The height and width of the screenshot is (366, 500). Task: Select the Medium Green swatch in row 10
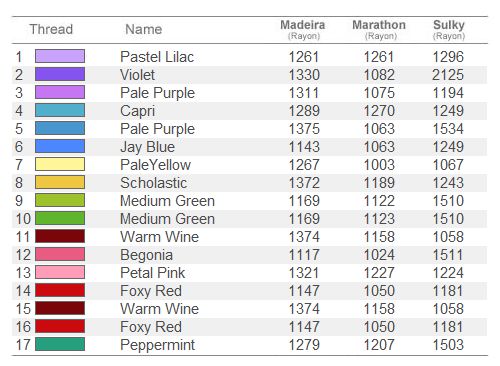(x=60, y=218)
